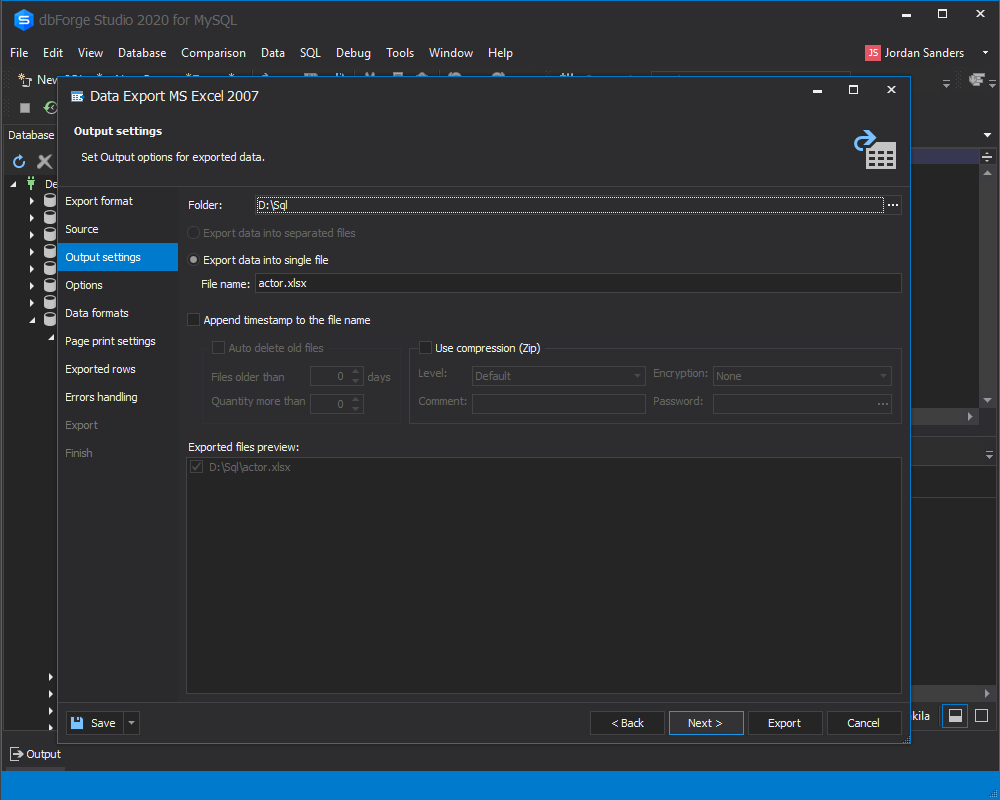Click the single pane layout icon at bottom right
The height and width of the screenshot is (800, 1000).
point(982,716)
